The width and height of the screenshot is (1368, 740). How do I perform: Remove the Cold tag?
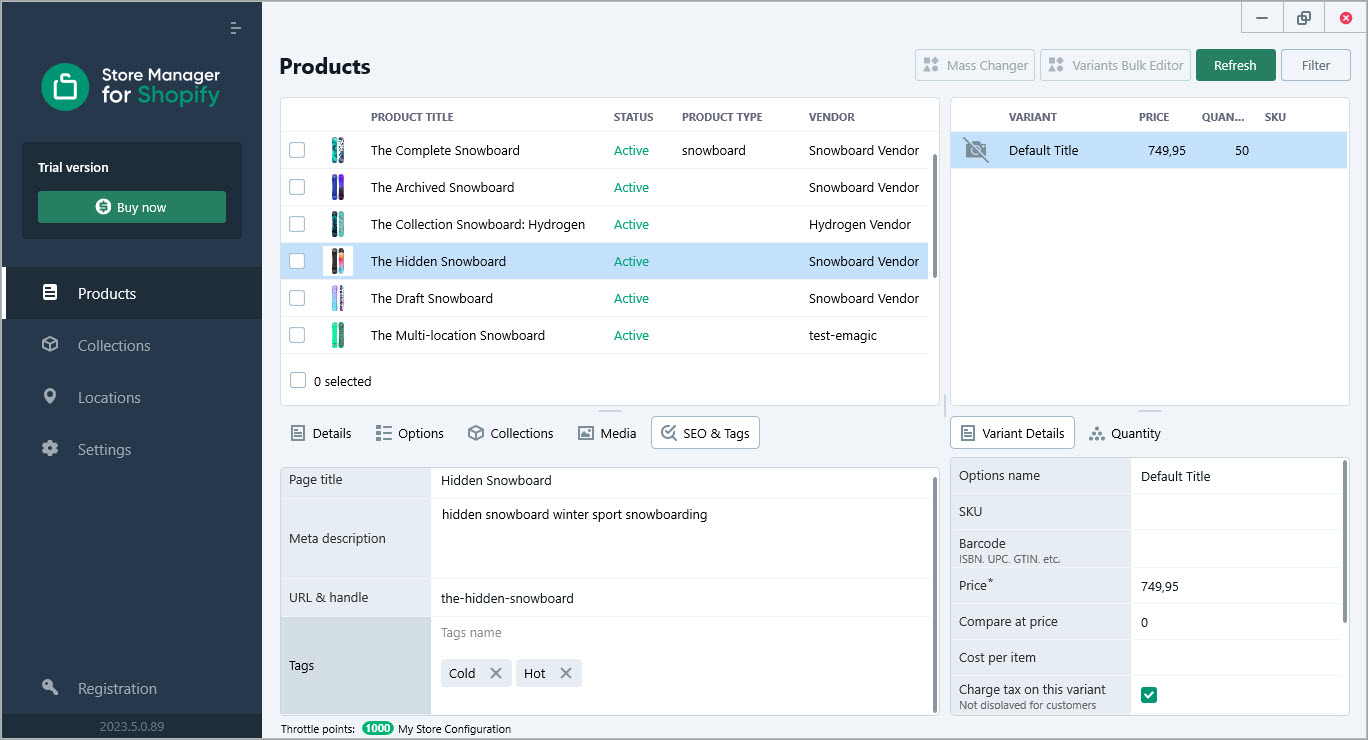coord(496,673)
